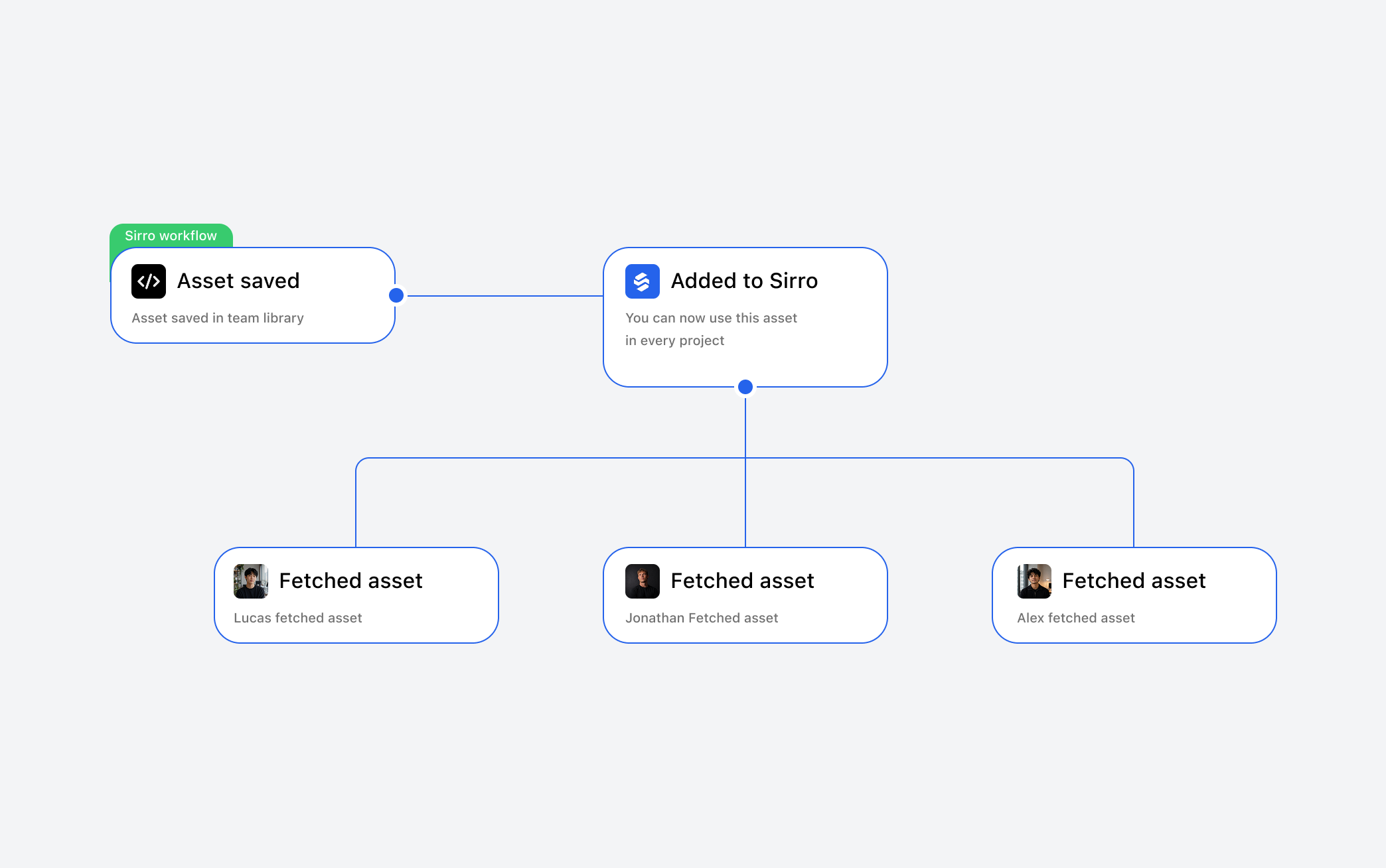Click 'Jonathan Fetched asset' text

point(702,618)
